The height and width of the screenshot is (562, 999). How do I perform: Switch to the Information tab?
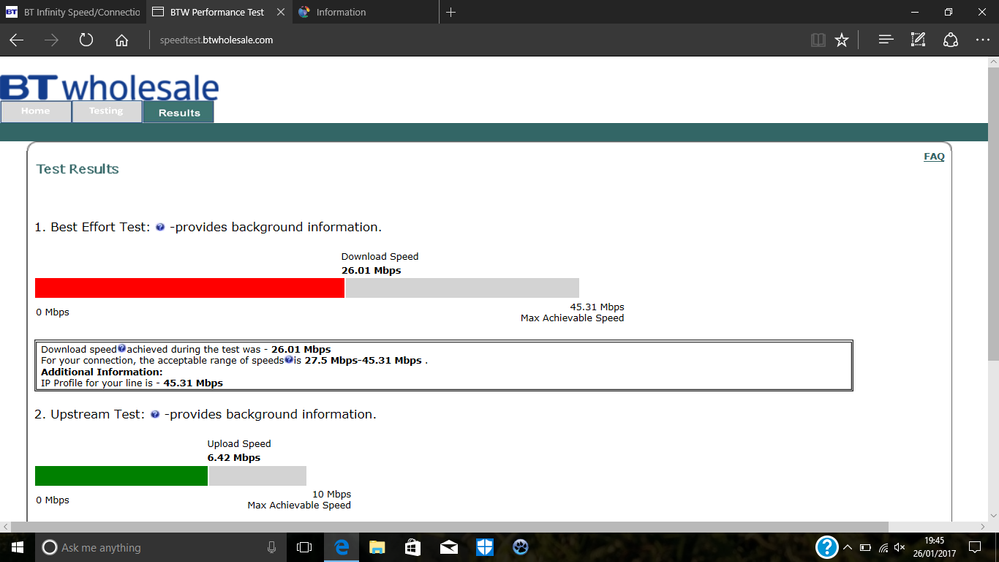(x=366, y=12)
